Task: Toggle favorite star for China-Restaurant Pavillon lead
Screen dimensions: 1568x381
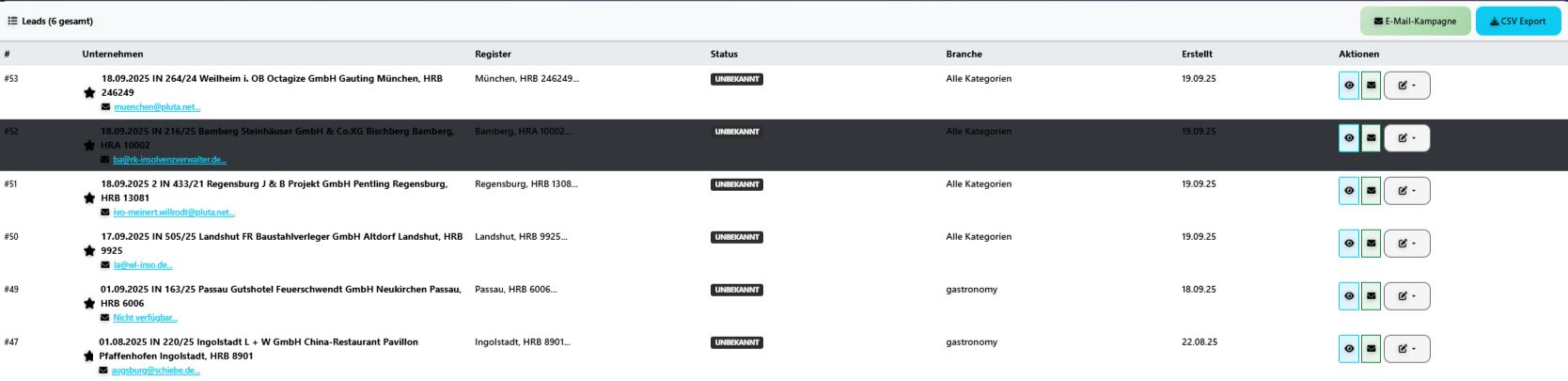Action: 88,356
